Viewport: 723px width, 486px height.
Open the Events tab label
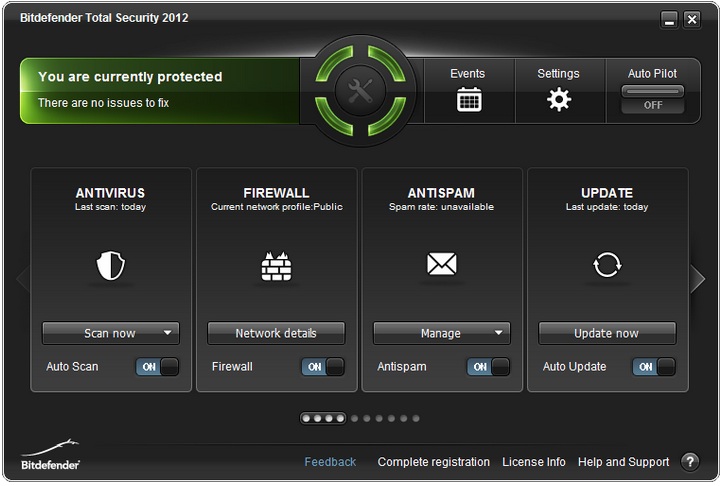click(x=468, y=74)
